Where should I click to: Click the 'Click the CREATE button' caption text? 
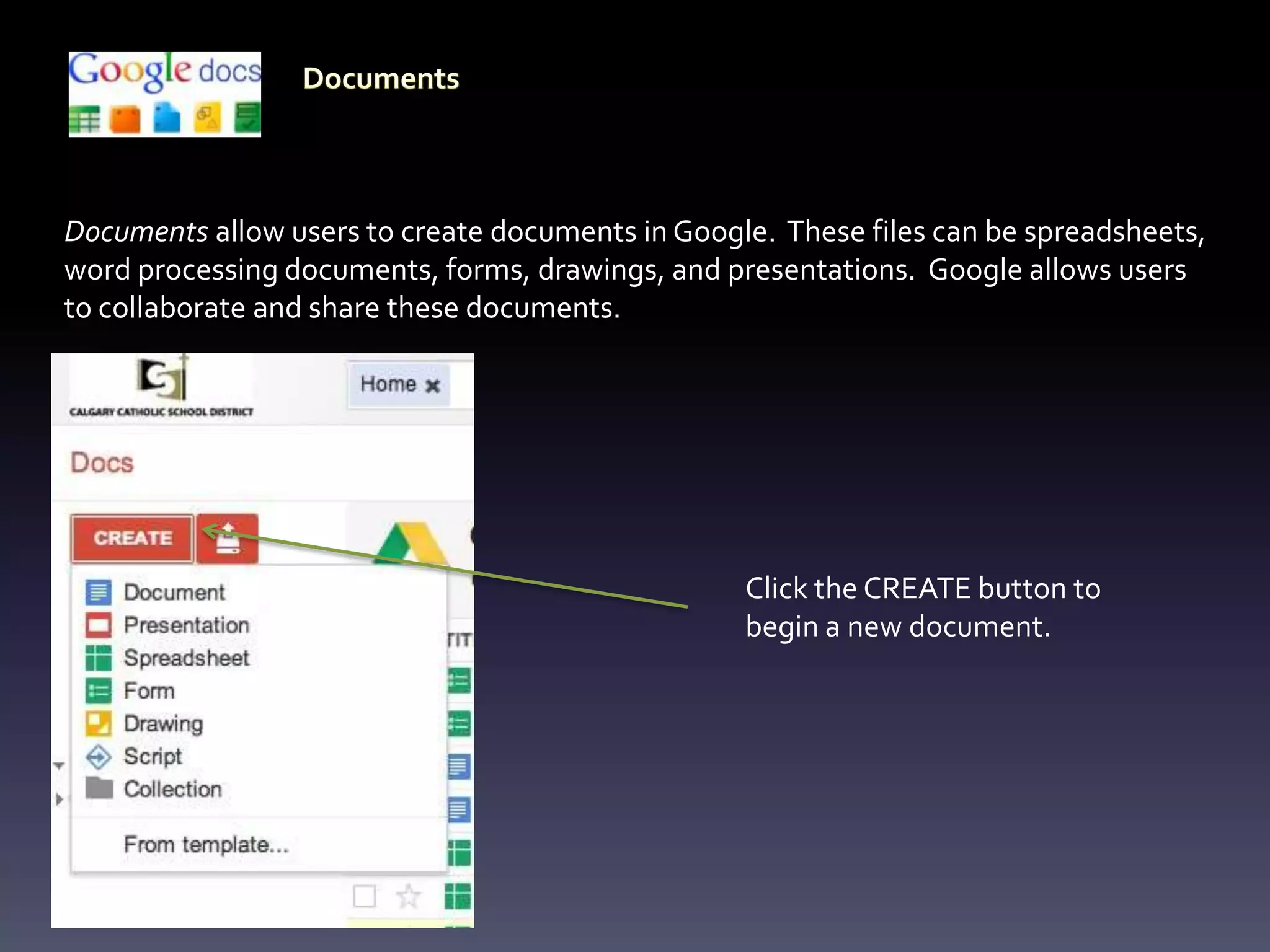923,607
